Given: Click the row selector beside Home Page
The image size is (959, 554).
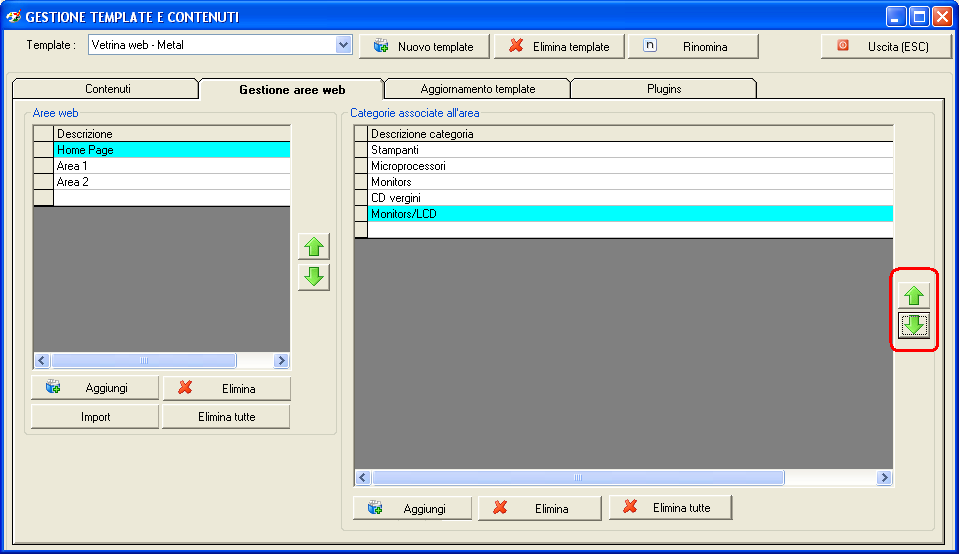Looking at the screenshot, I should tap(43, 150).
